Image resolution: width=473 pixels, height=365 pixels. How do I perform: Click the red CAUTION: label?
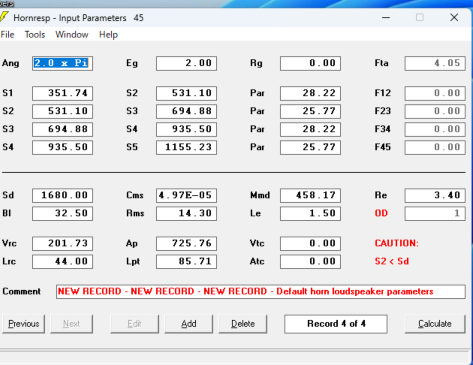click(396, 243)
